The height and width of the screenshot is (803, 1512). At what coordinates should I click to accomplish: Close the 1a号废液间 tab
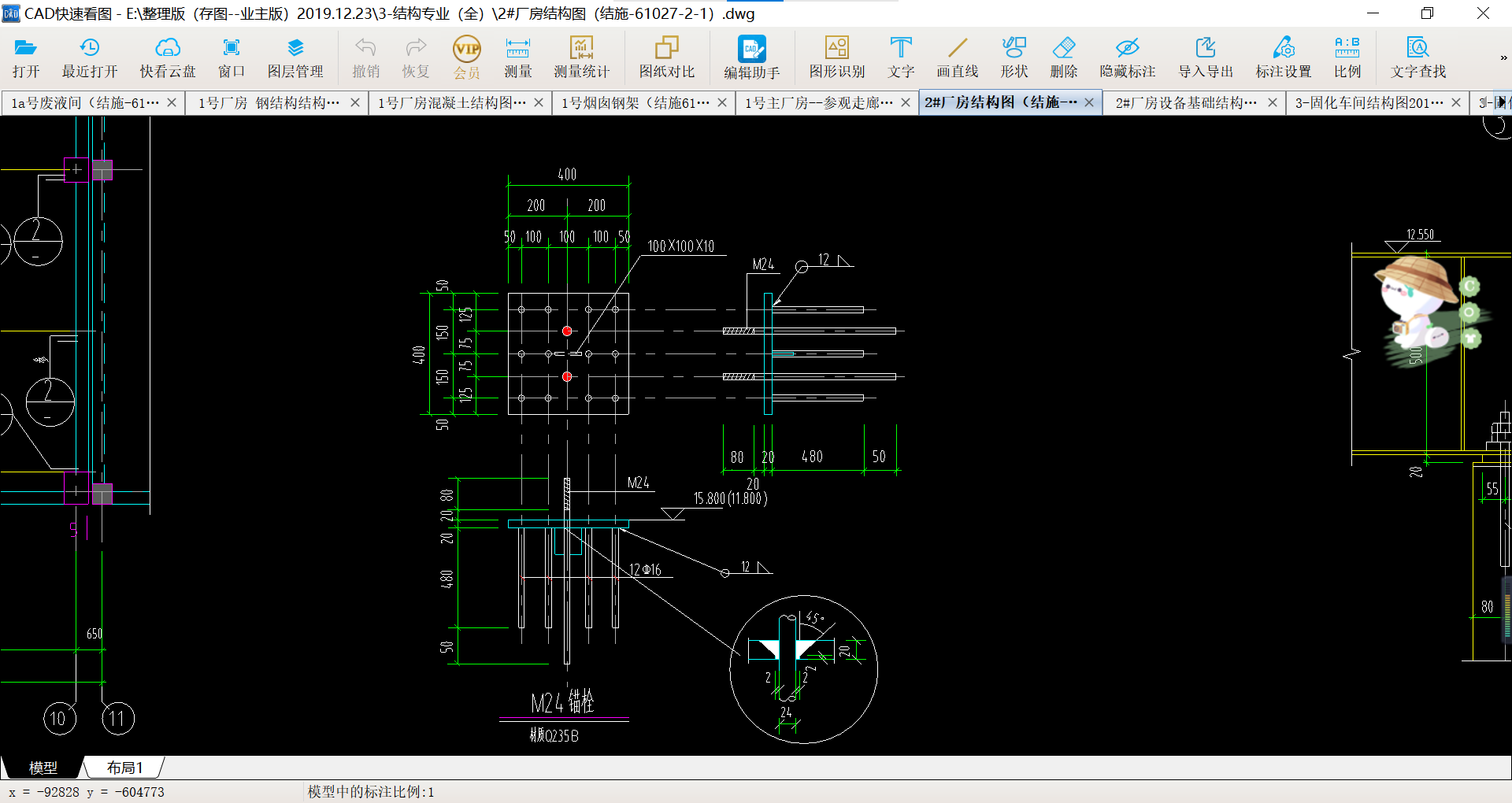pyautogui.click(x=172, y=102)
